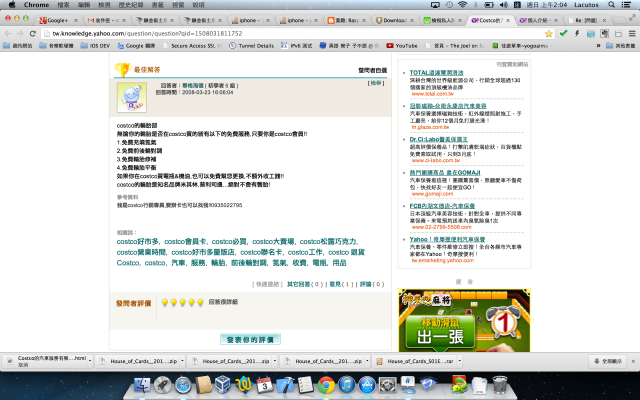This screenshot has height=400, width=640.
Task: Open Contacts address book in the Dock
Action: tap(203, 384)
